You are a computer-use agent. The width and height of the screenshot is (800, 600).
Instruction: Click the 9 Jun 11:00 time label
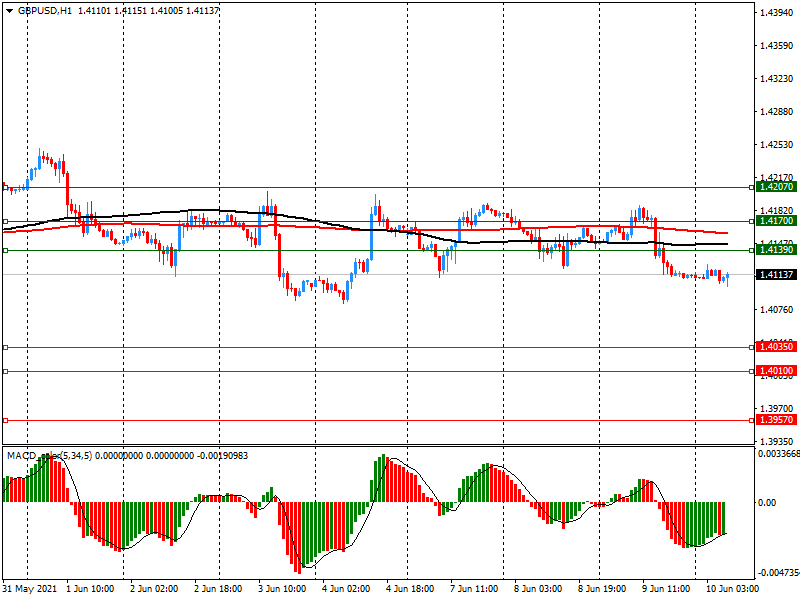[x=666, y=589]
